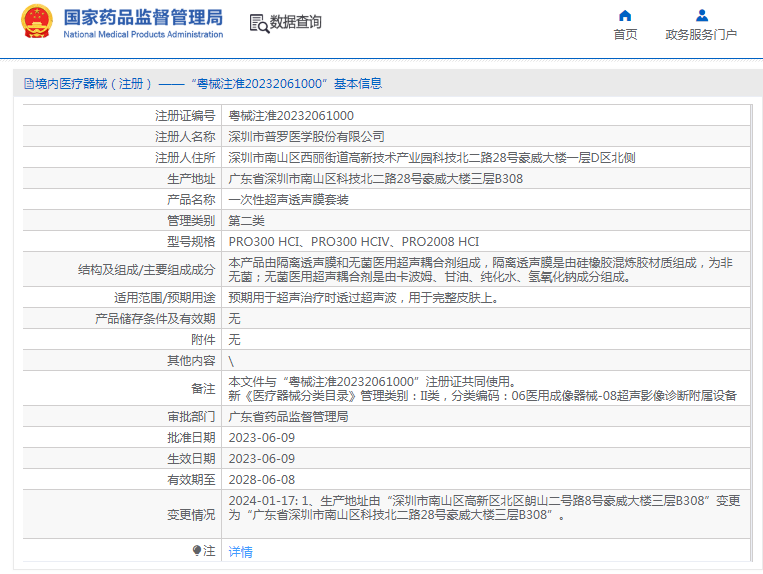Click the document icon before 境内医疗器械
Screen dimensions: 763x574
point(29,84)
